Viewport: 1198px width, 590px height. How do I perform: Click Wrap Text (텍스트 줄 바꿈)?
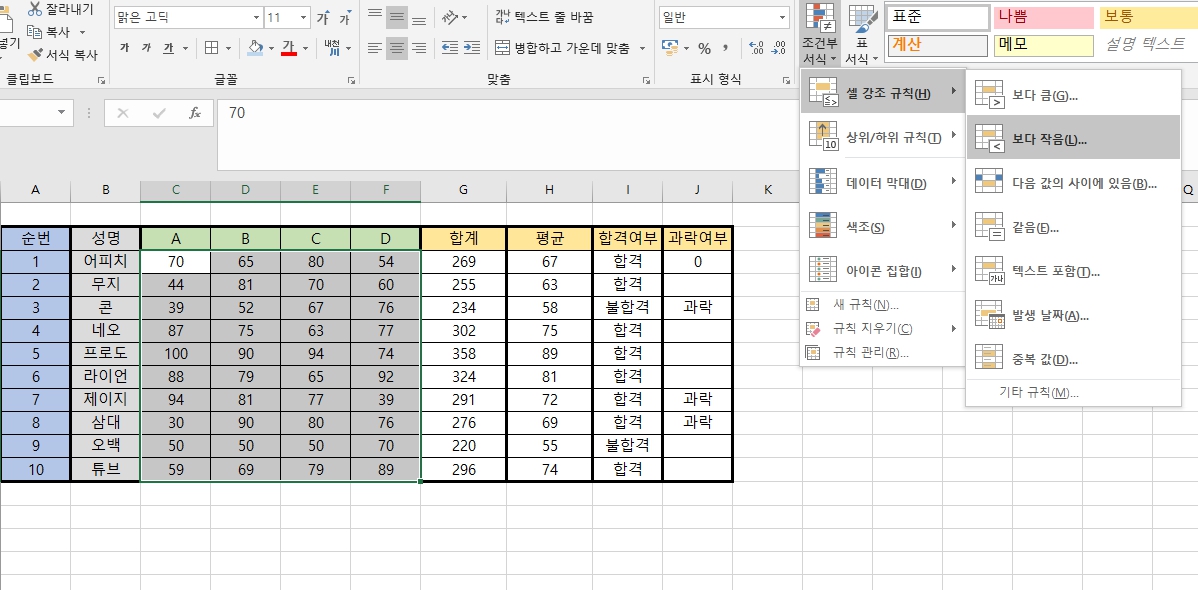544,17
